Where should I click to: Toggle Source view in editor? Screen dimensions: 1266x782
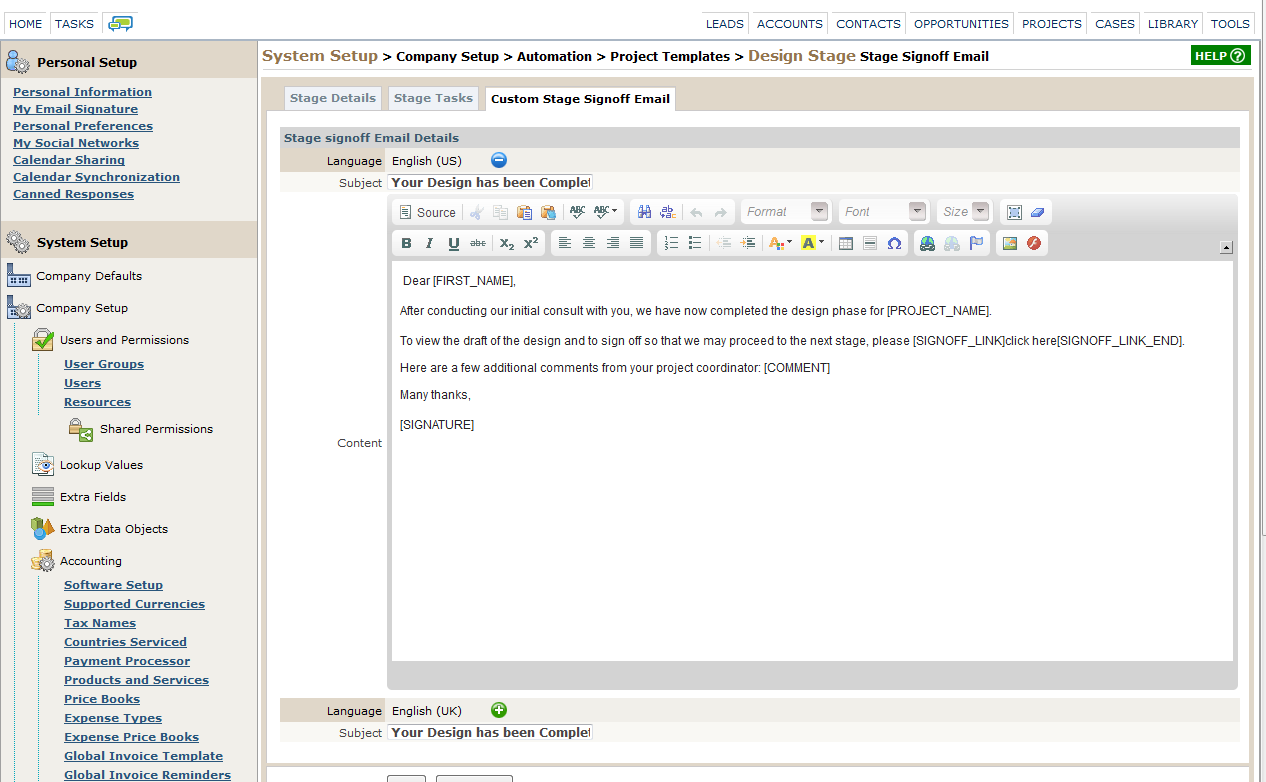(427, 212)
